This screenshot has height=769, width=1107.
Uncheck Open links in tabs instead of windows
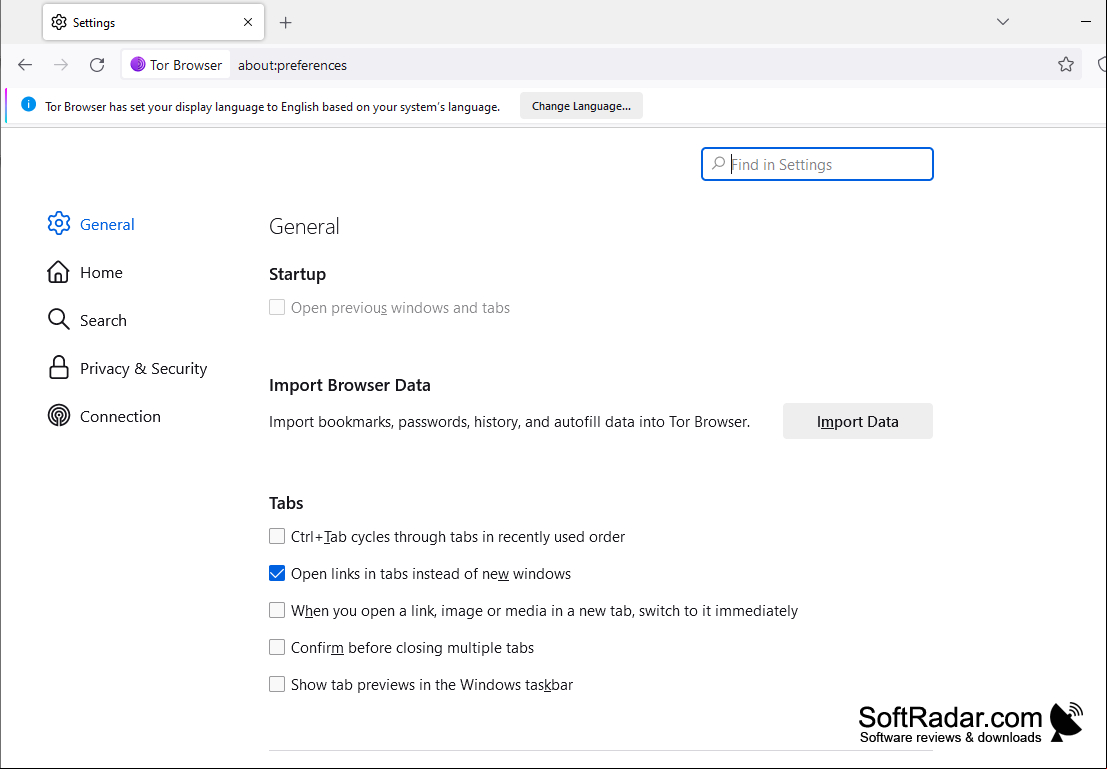pyautogui.click(x=277, y=573)
